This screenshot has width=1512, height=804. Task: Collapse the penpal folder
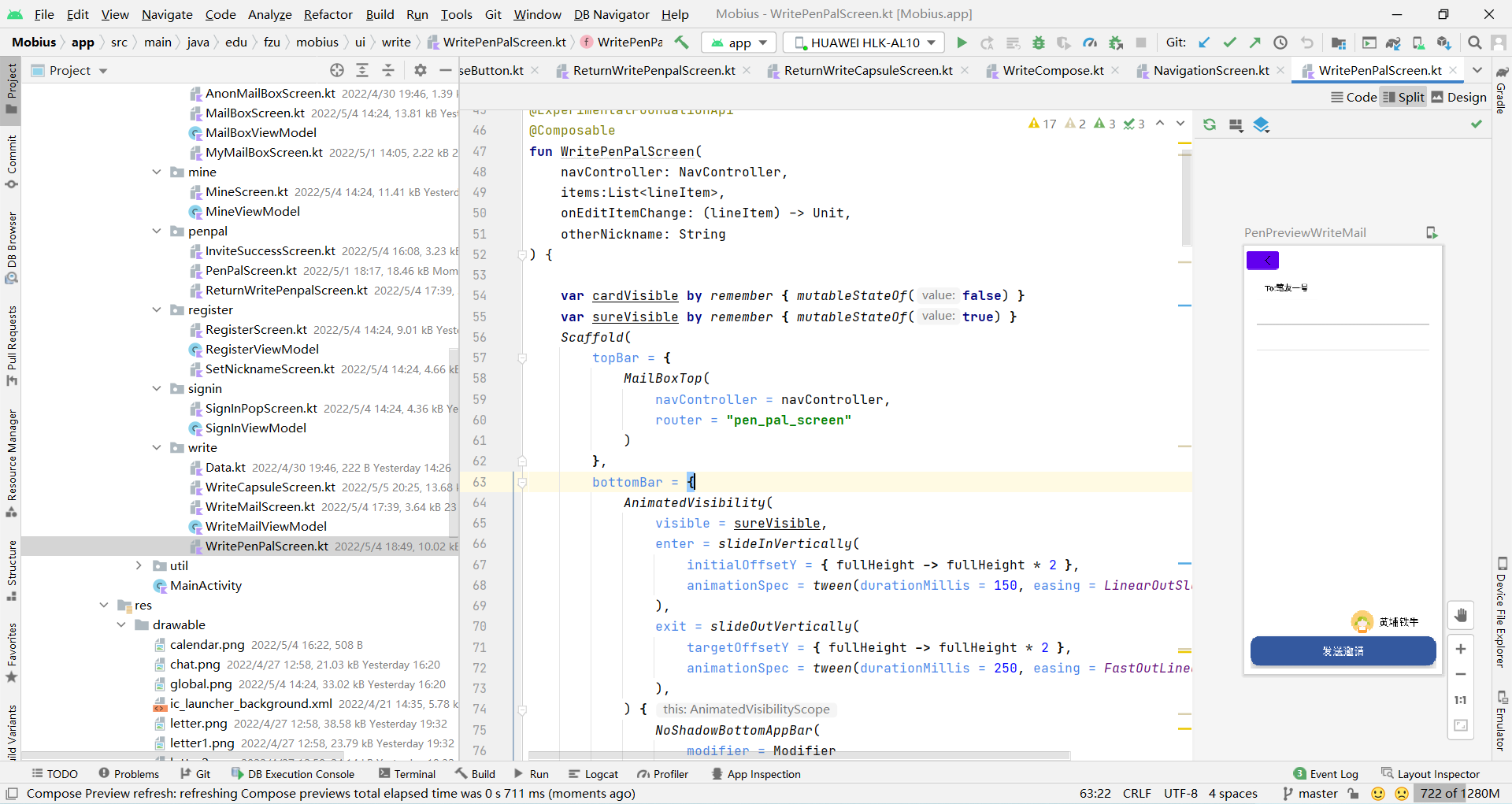tap(157, 231)
